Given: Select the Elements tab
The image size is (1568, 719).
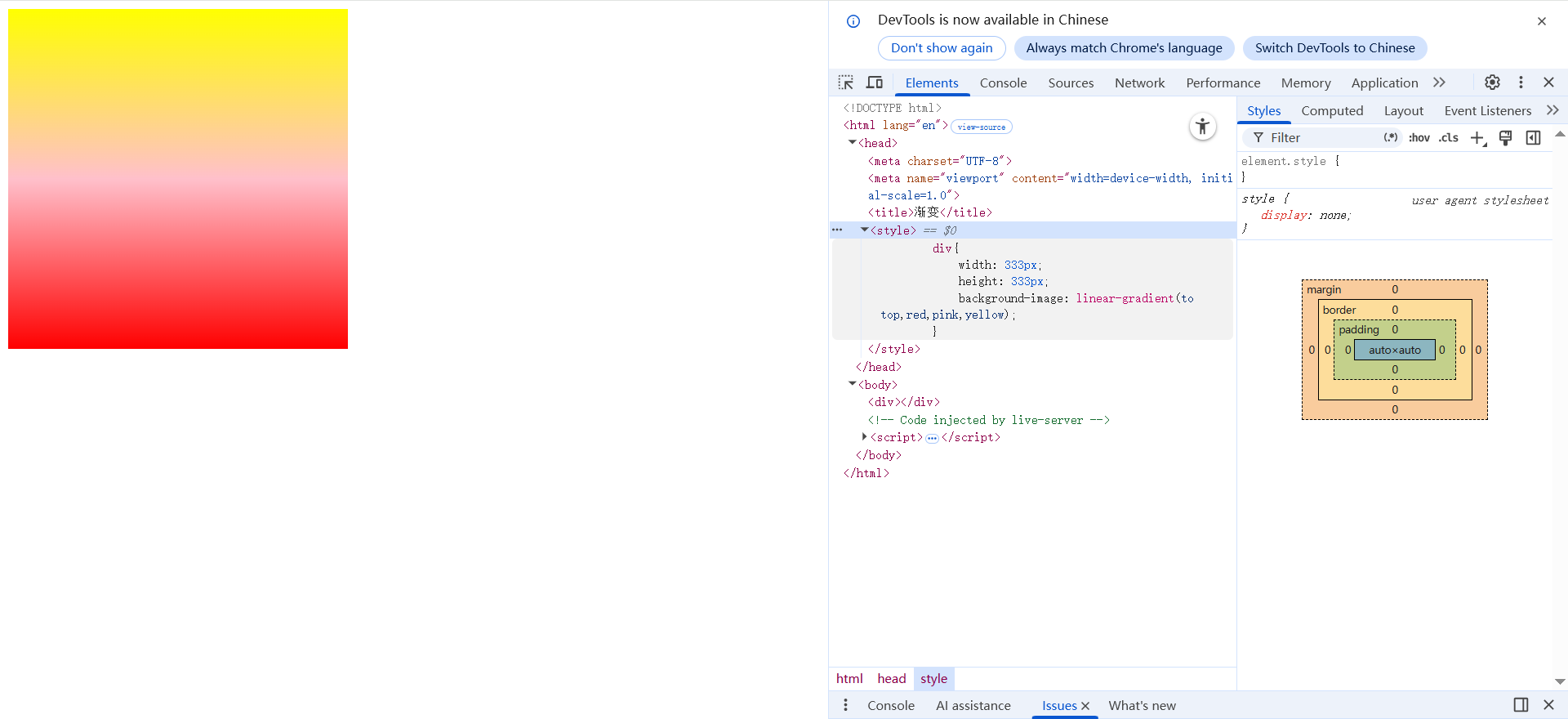Looking at the screenshot, I should (932, 83).
